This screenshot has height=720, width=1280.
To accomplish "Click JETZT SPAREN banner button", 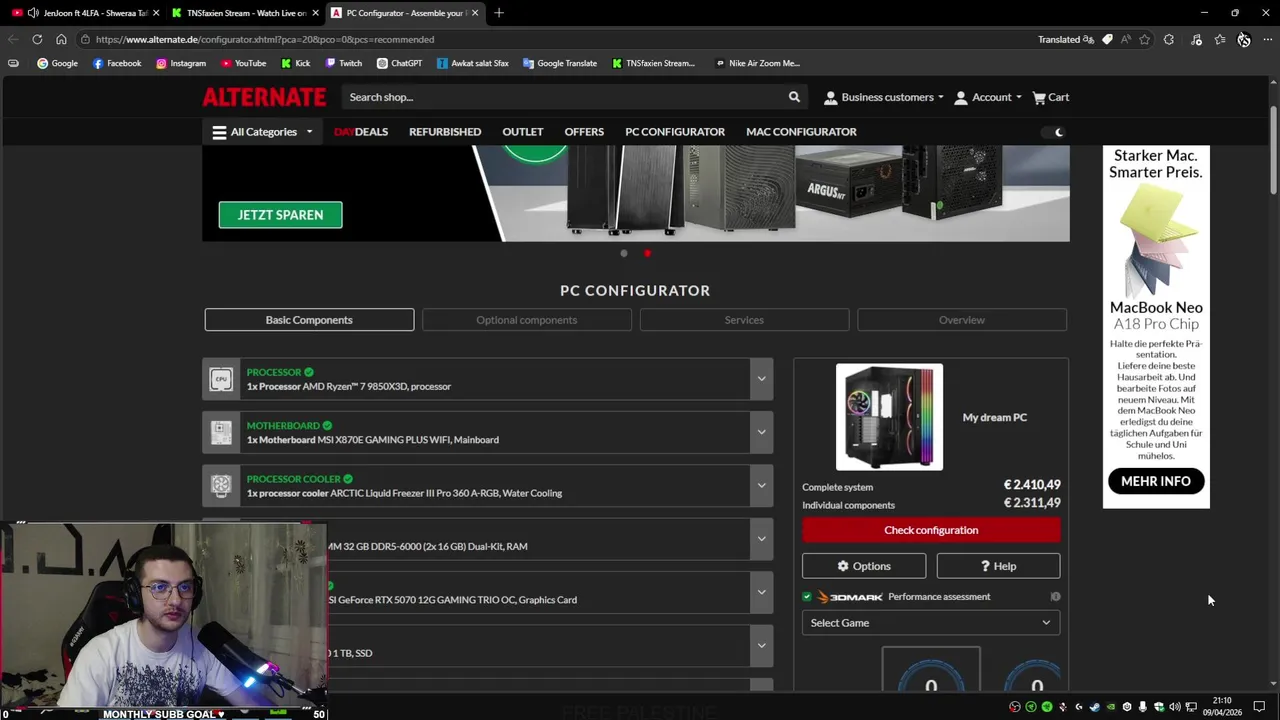I will pyautogui.click(x=280, y=215).
